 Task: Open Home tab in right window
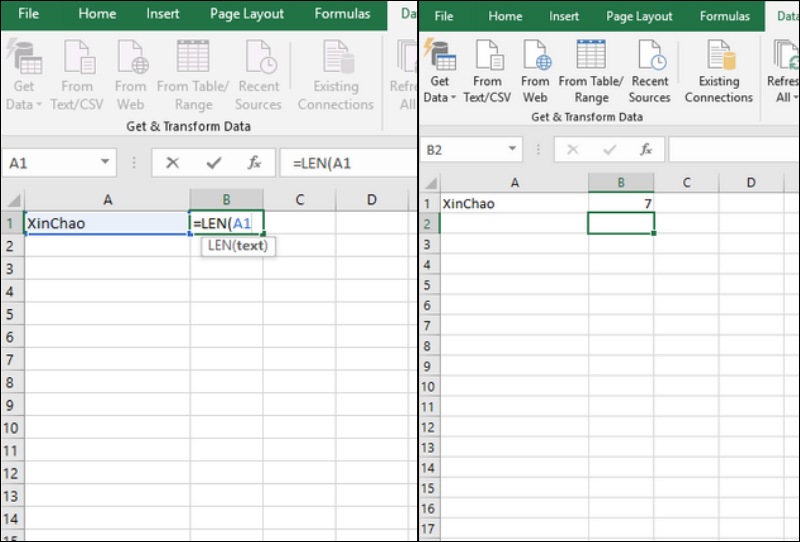pyautogui.click(x=505, y=16)
